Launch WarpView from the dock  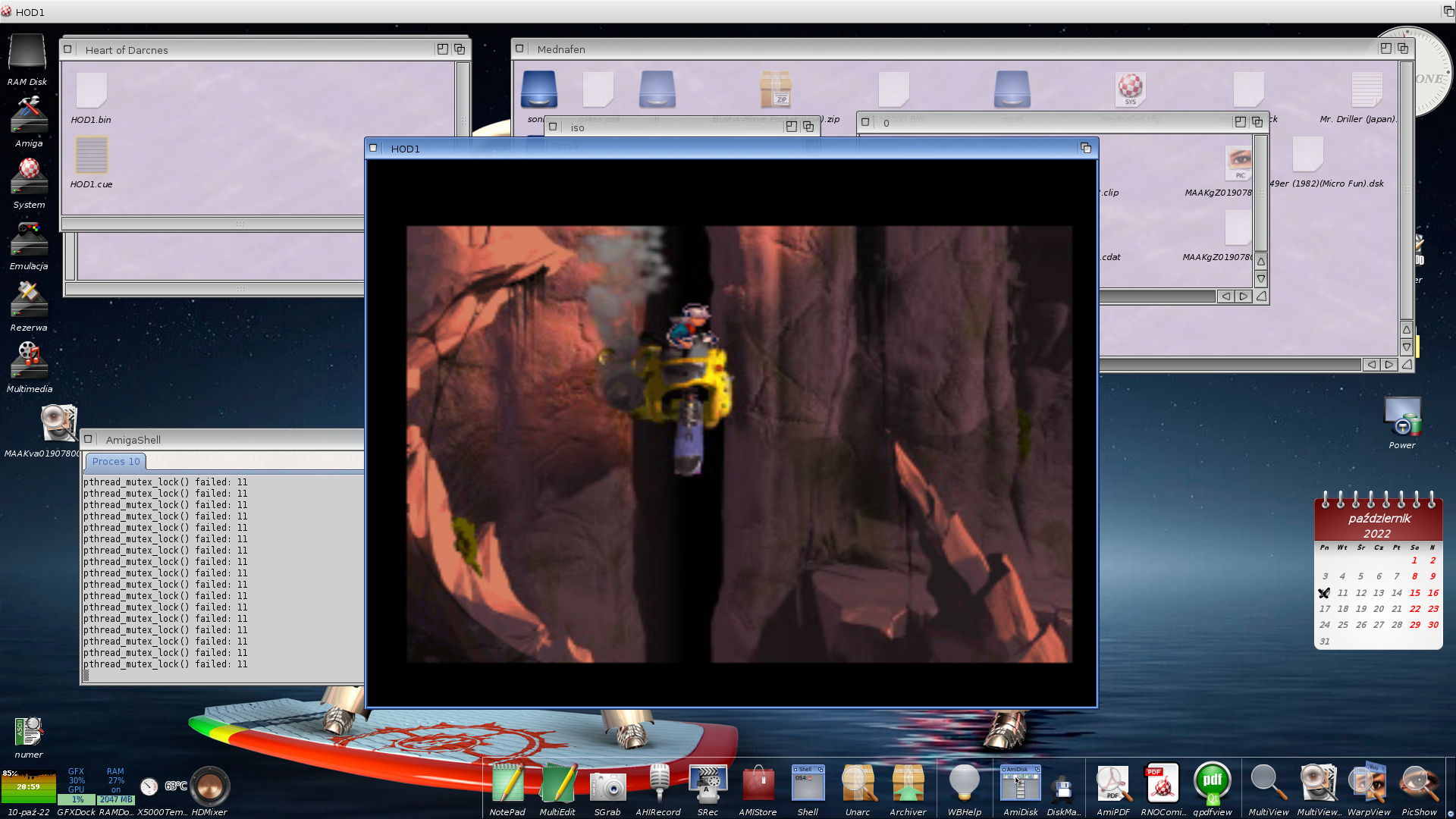[x=1369, y=783]
